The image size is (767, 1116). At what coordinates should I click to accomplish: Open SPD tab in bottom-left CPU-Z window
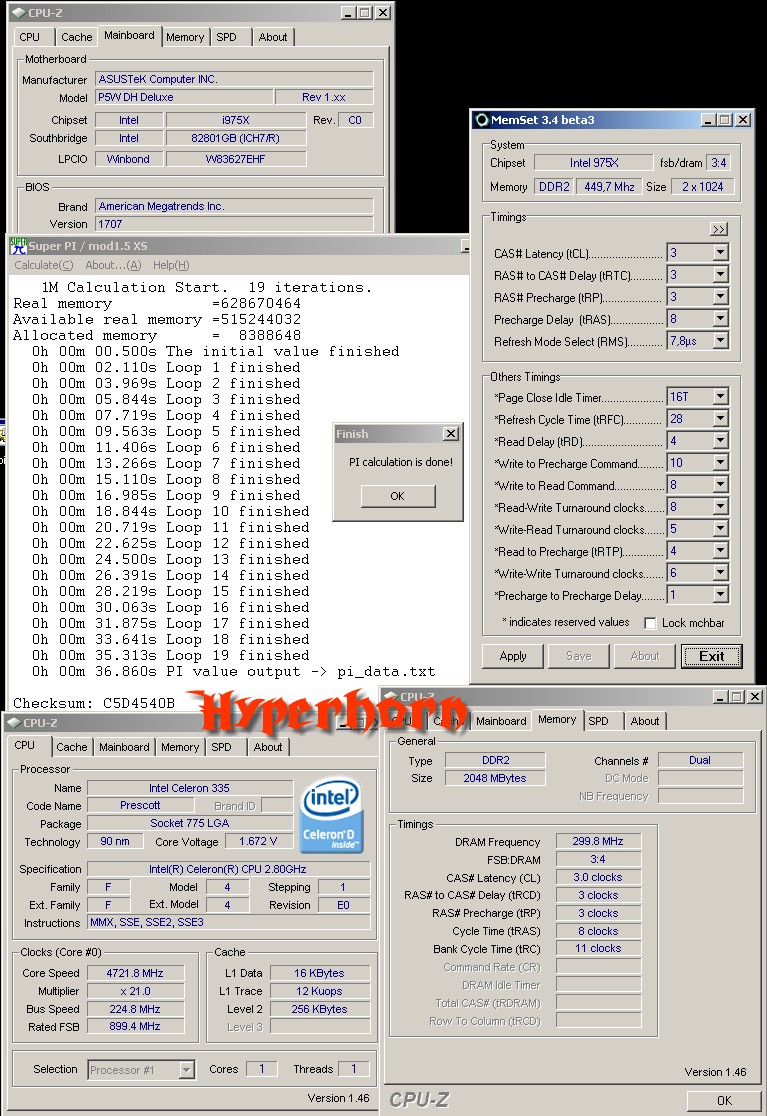coord(221,747)
